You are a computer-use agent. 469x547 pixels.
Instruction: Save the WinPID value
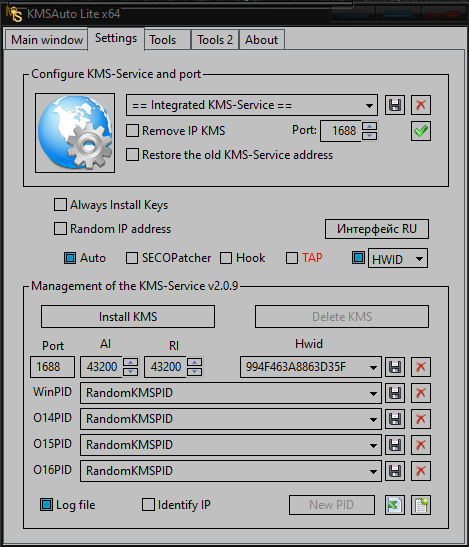[x=395, y=393]
